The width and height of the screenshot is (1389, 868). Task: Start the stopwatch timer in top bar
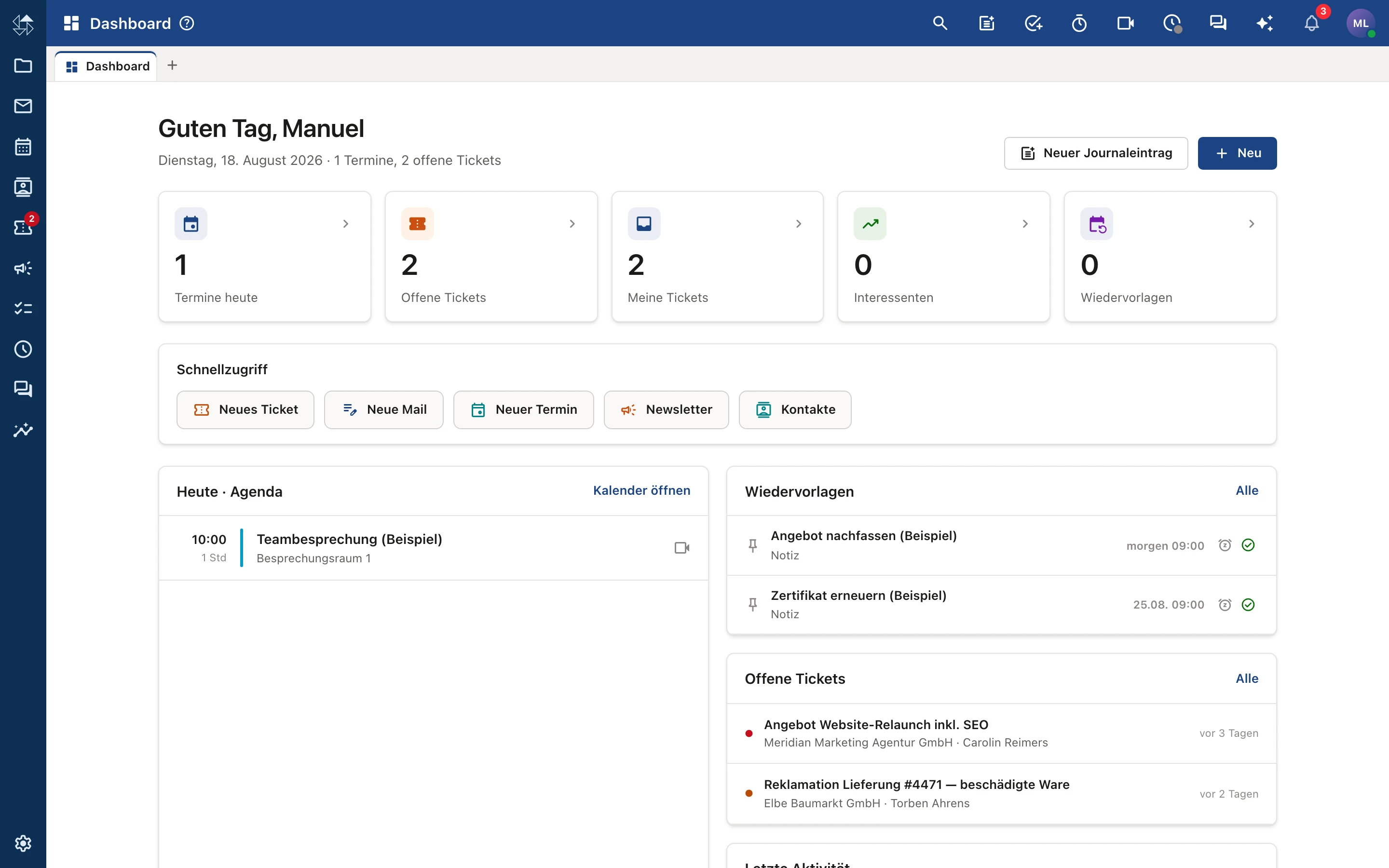(x=1079, y=23)
